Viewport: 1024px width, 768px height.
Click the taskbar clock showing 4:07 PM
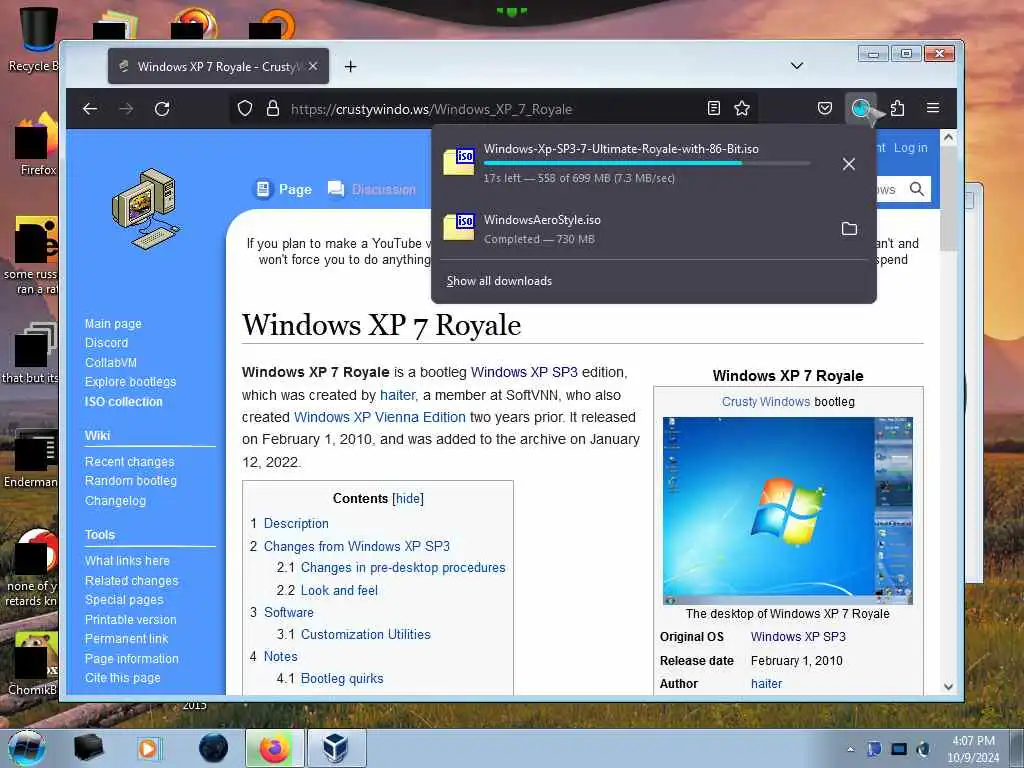[973, 749]
